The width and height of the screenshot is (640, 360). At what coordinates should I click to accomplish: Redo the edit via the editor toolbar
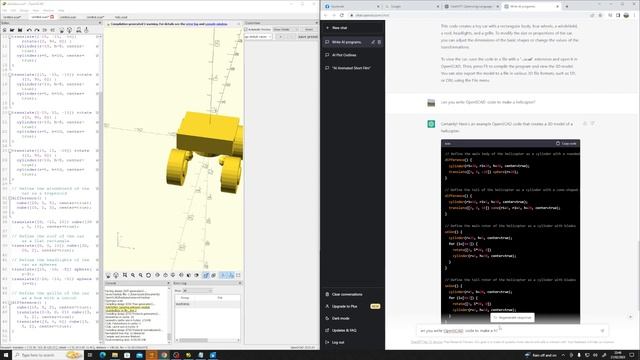[37, 30]
